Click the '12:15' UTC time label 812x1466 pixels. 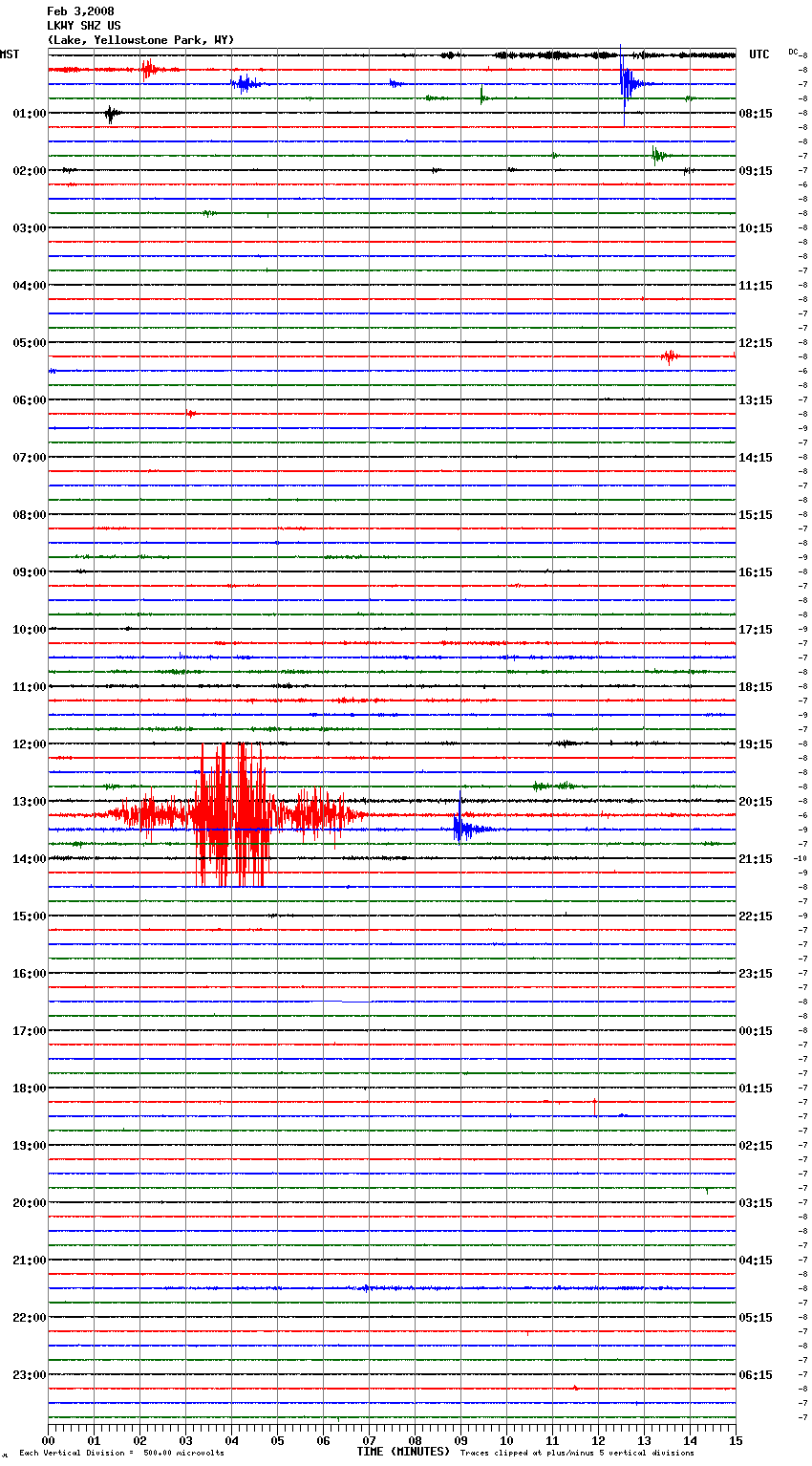pos(756,343)
